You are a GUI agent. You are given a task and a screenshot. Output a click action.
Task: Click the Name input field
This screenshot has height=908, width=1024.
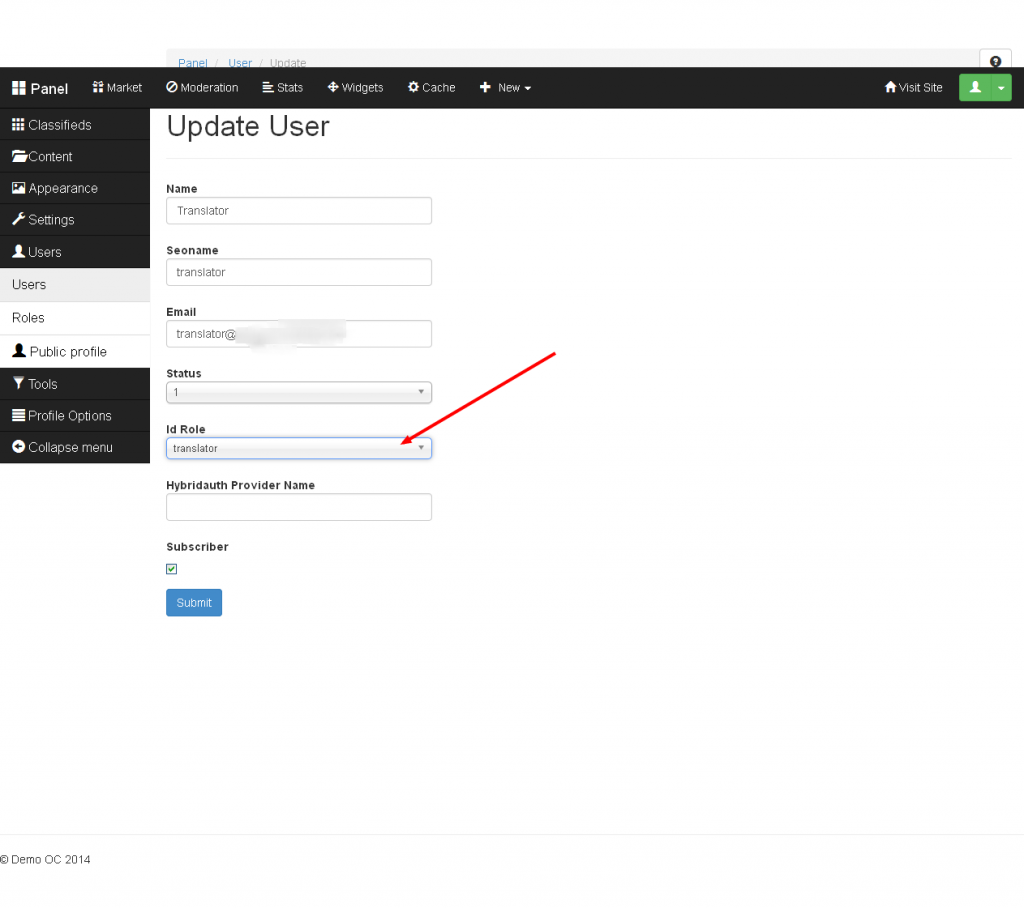coord(298,211)
